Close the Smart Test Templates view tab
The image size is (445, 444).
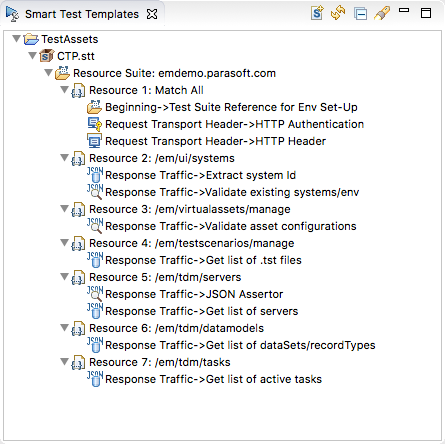pyautogui.click(x=152, y=14)
